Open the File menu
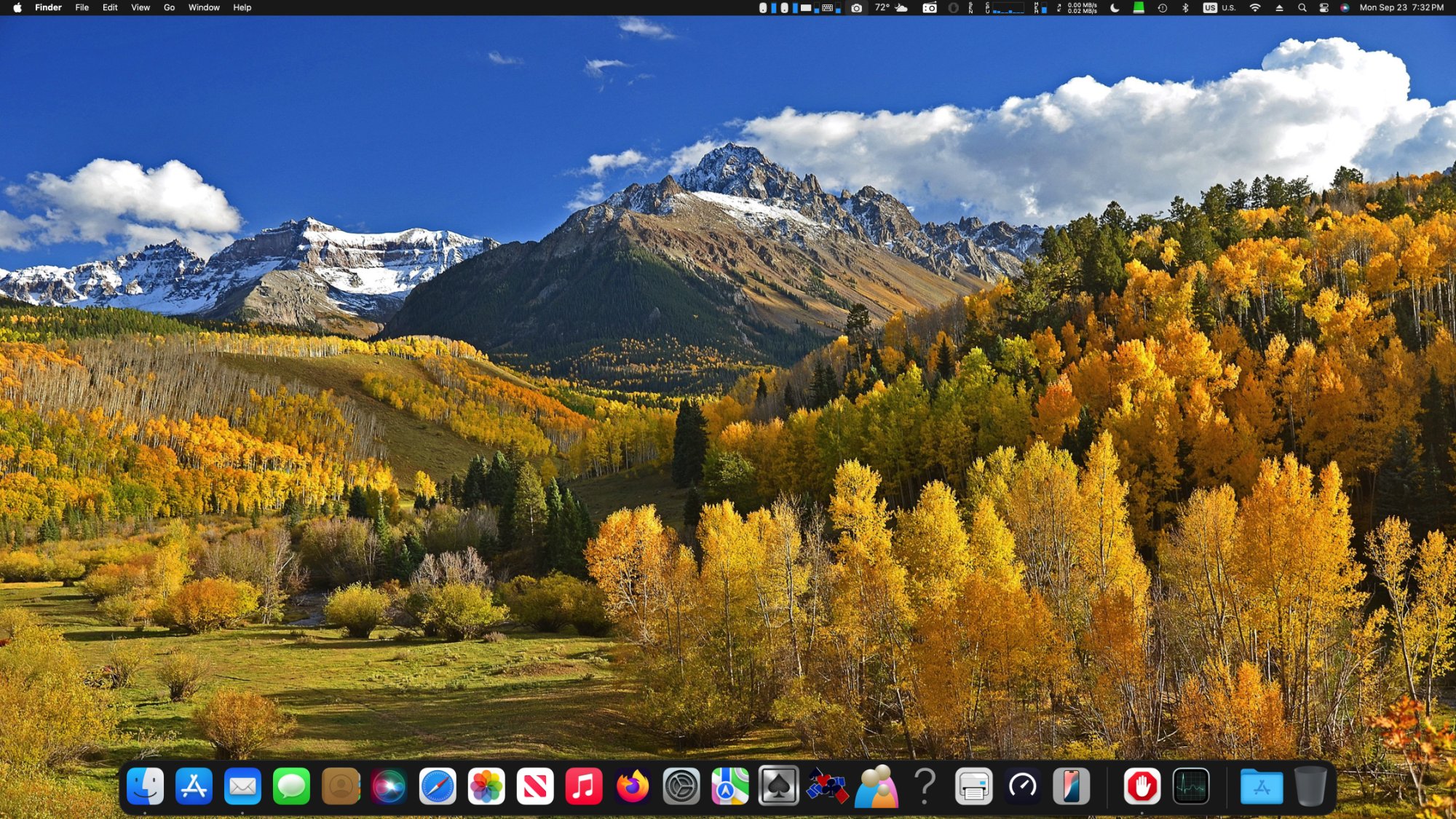The height and width of the screenshot is (819, 1456). (82, 7)
